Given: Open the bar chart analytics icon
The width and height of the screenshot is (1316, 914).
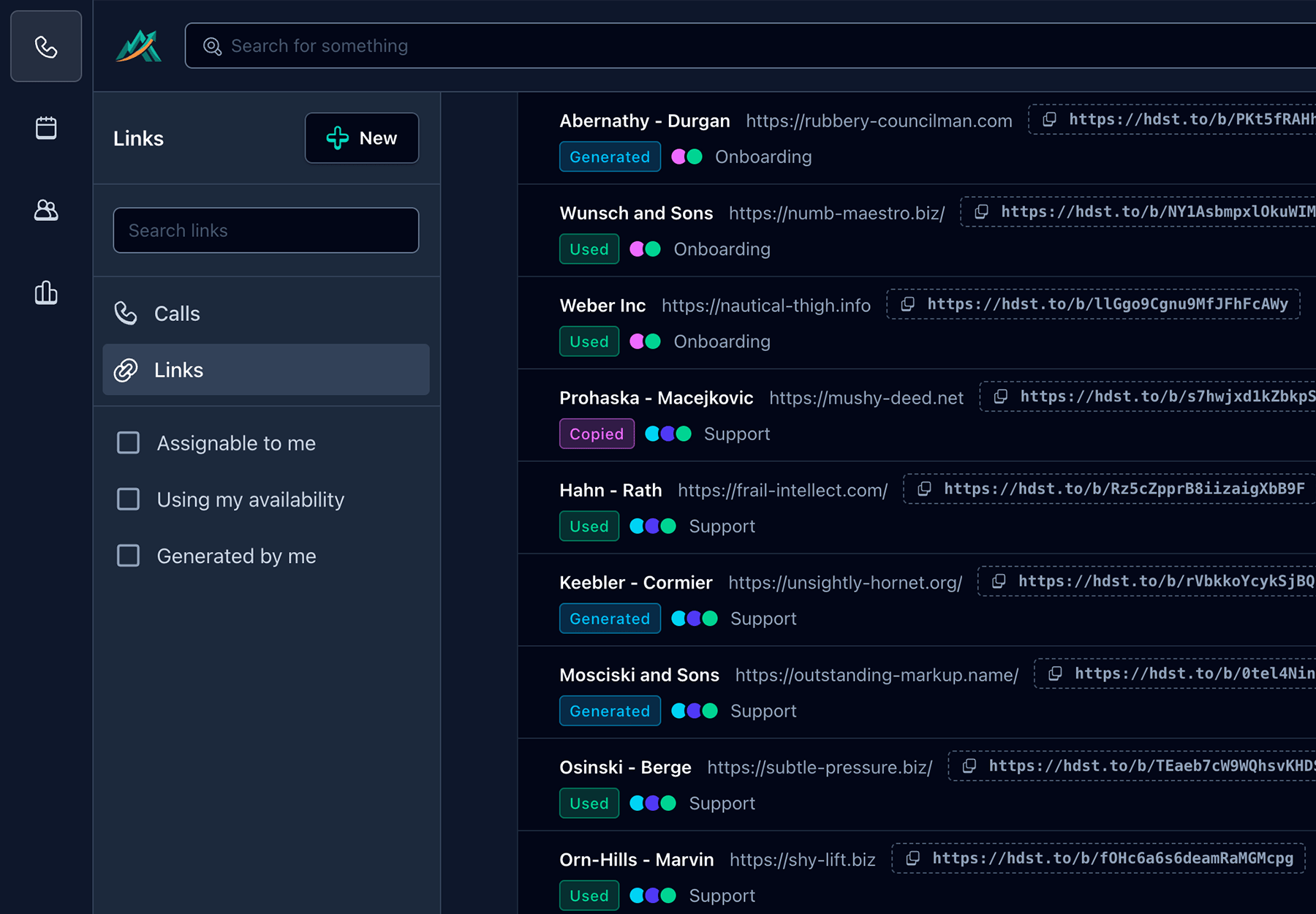Looking at the screenshot, I should tap(46, 292).
